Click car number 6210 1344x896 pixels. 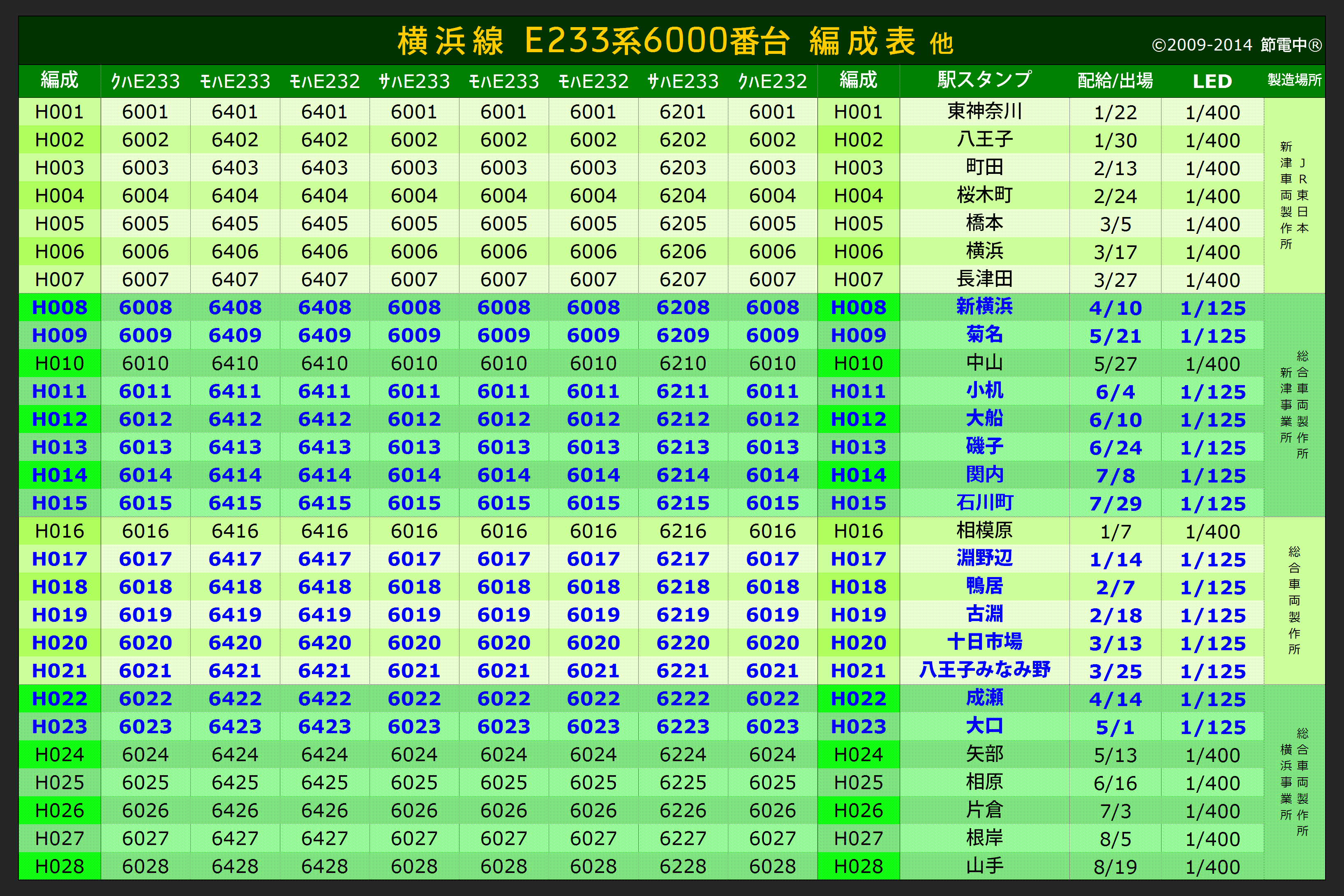[682, 363]
